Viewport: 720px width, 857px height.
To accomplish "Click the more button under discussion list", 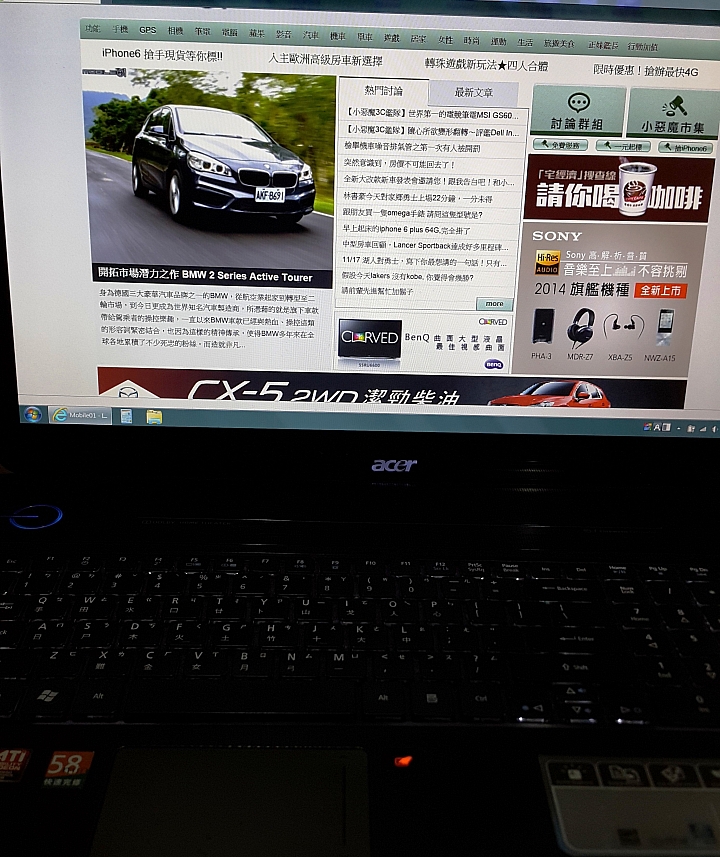I will pyautogui.click(x=494, y=304).
